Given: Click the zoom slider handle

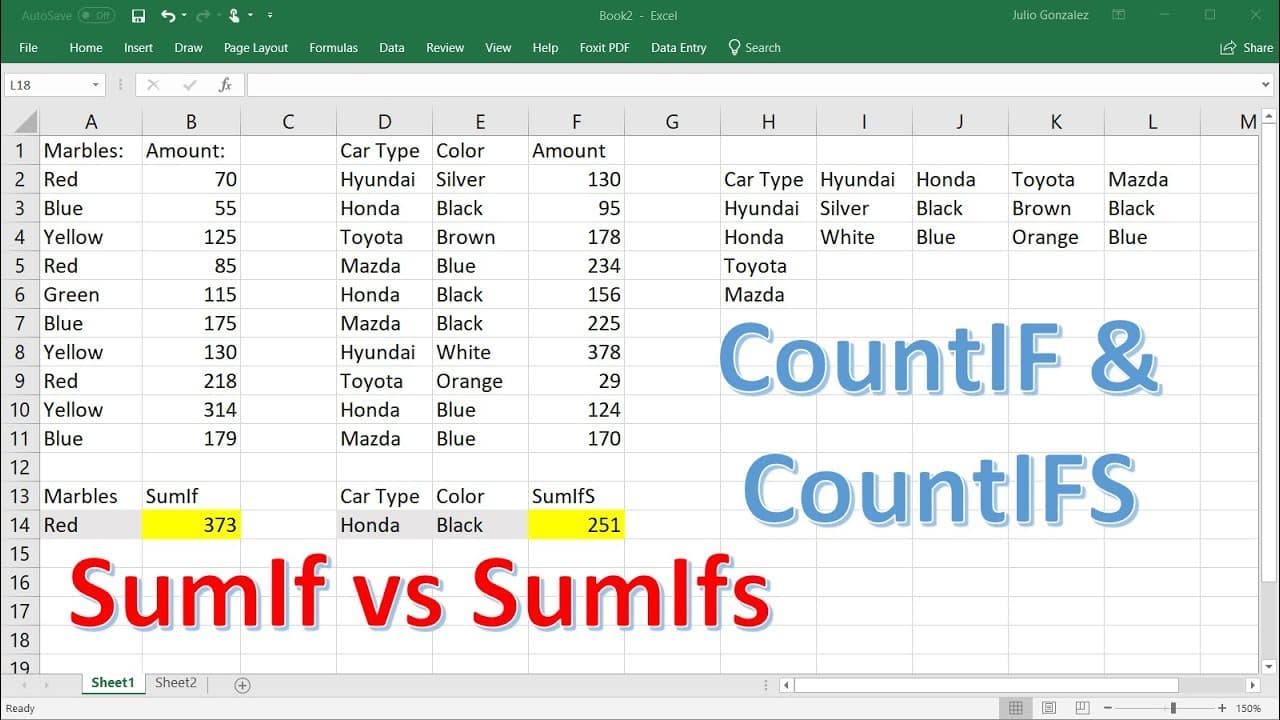Looking at the screenshot, I should pyautogui.click(x=1175, y=708).
